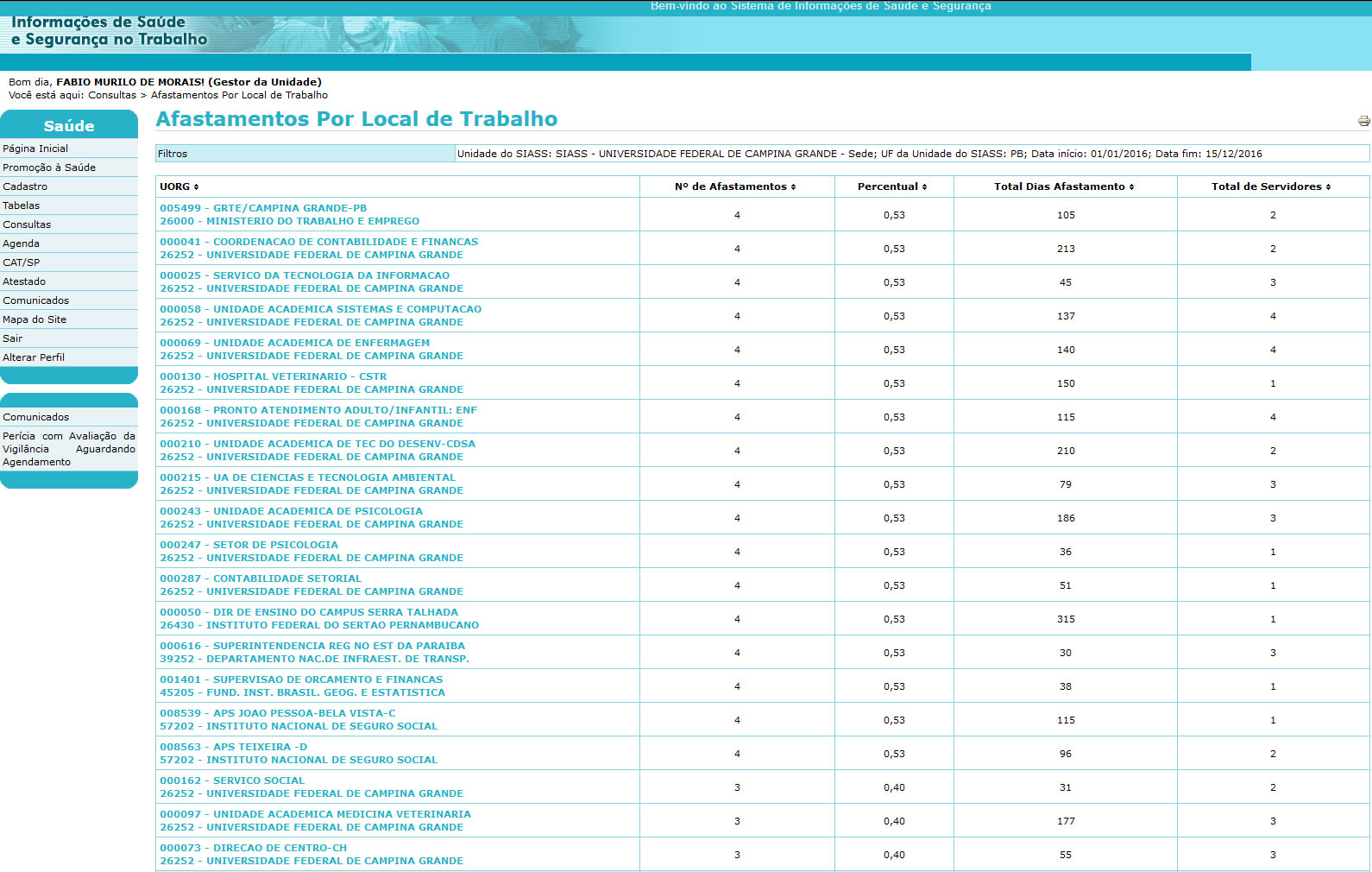Viewport: 1372px width, 872px height.
Task: Open 000287 CONTABILIDADE SETORIAL link
Action: [x=261, y=578]
